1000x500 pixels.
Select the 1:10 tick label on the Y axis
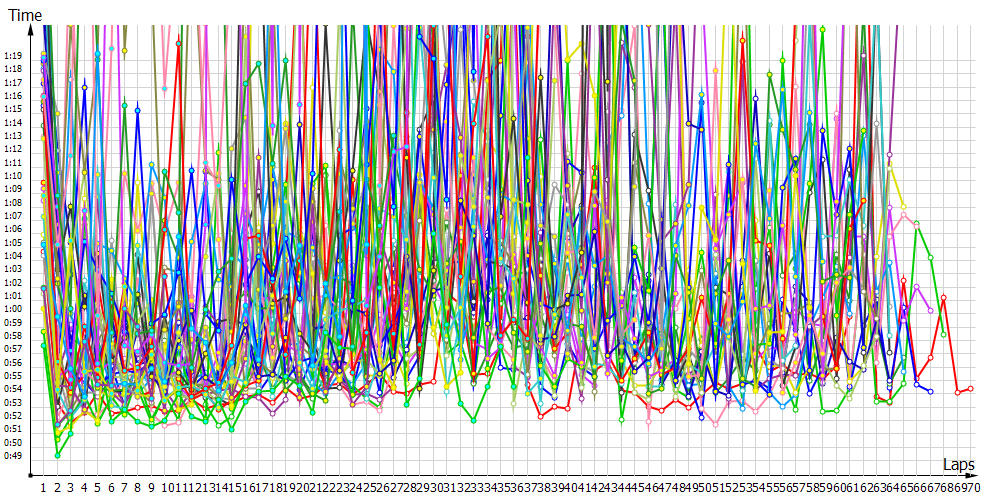[14, 176]
